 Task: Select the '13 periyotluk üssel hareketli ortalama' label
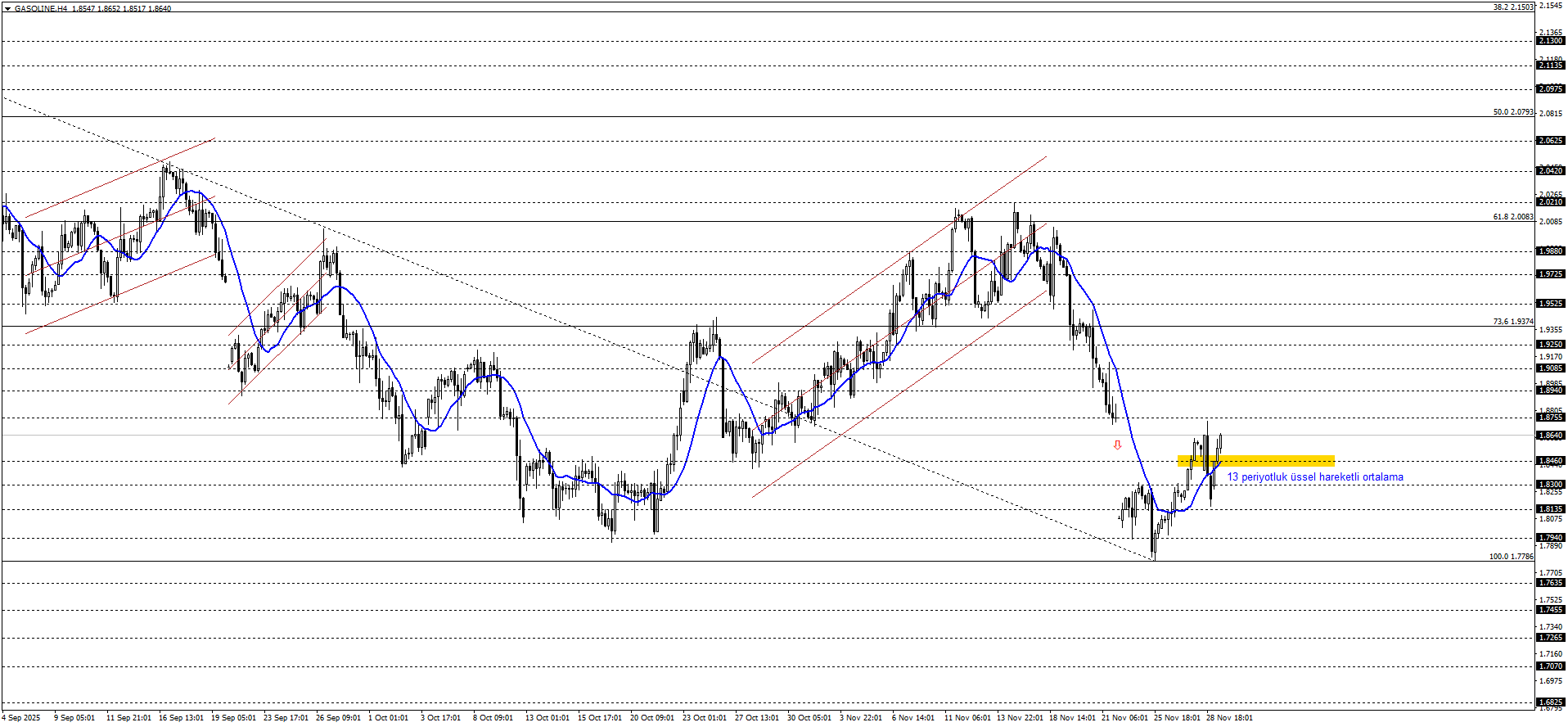(x=1315, y=477)
